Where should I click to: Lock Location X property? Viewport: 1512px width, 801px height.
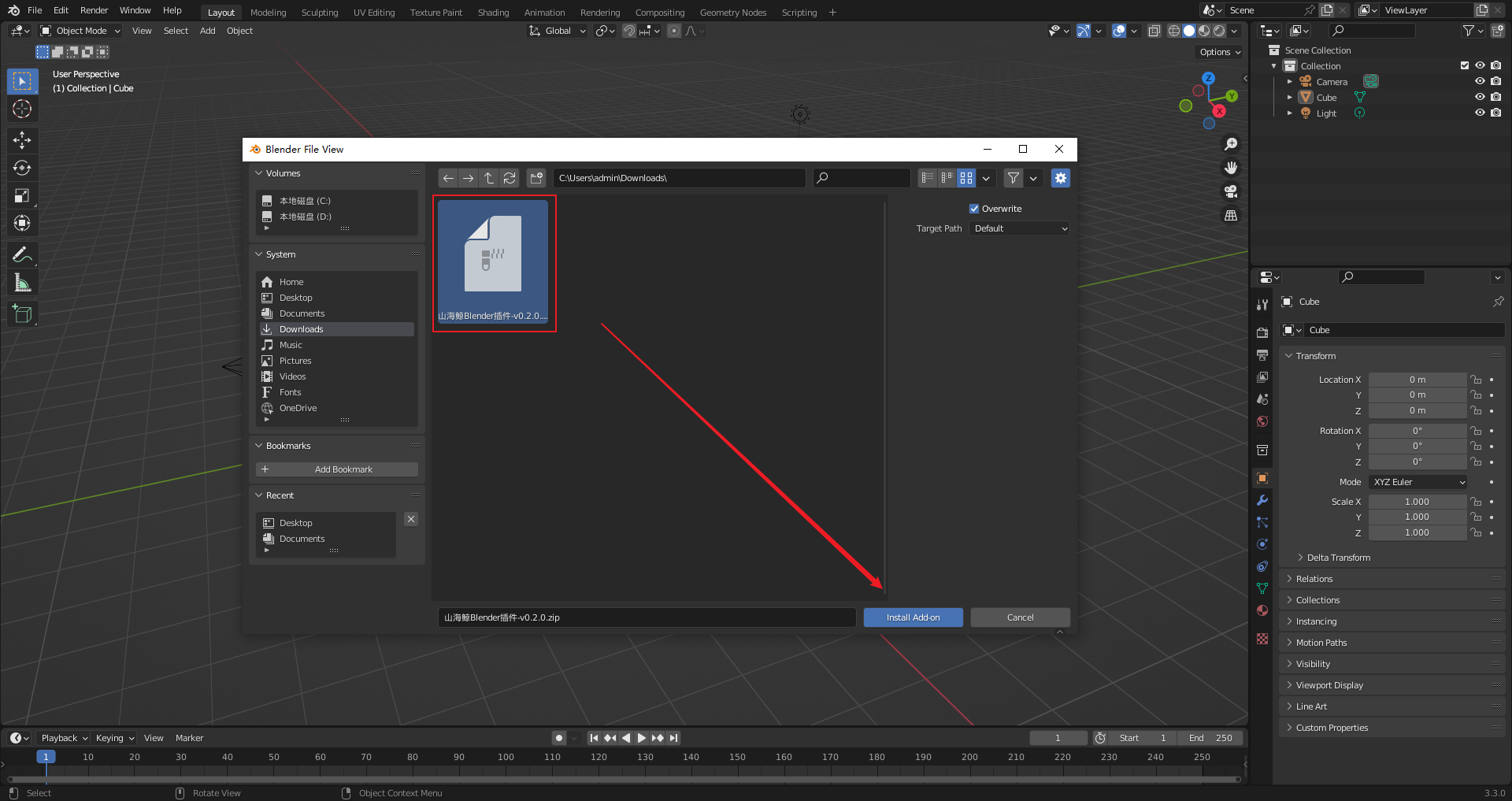[1476, 380]
